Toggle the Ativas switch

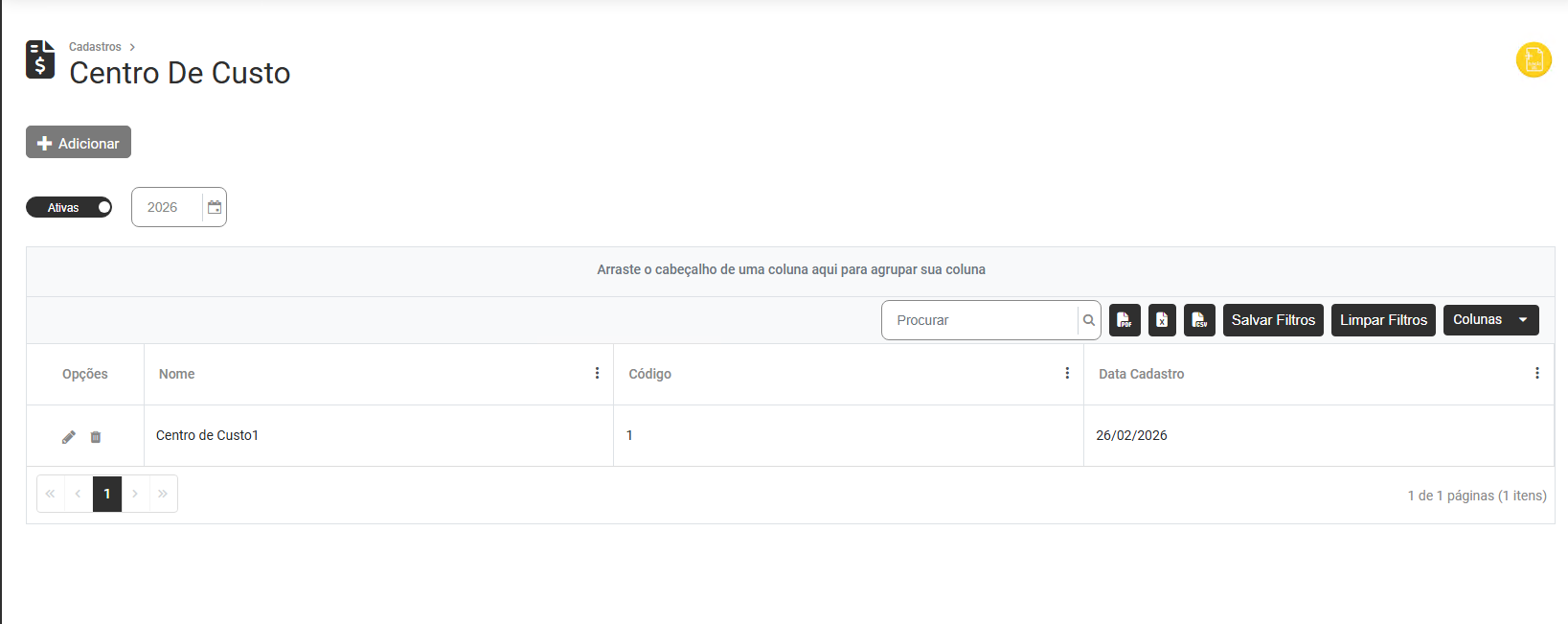(x=69, y=207)
